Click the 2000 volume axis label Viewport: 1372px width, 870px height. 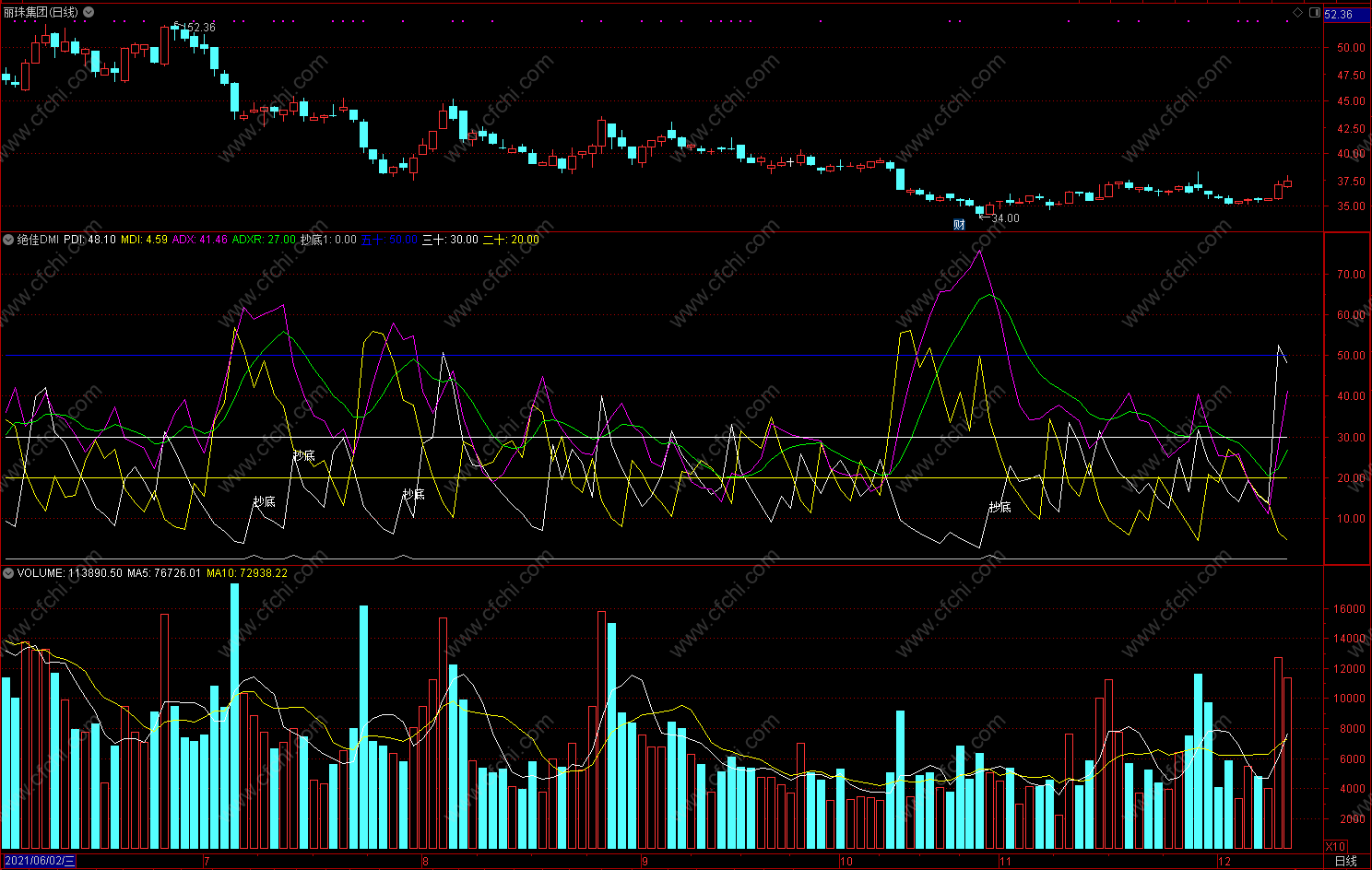(x=1353, y=819)
